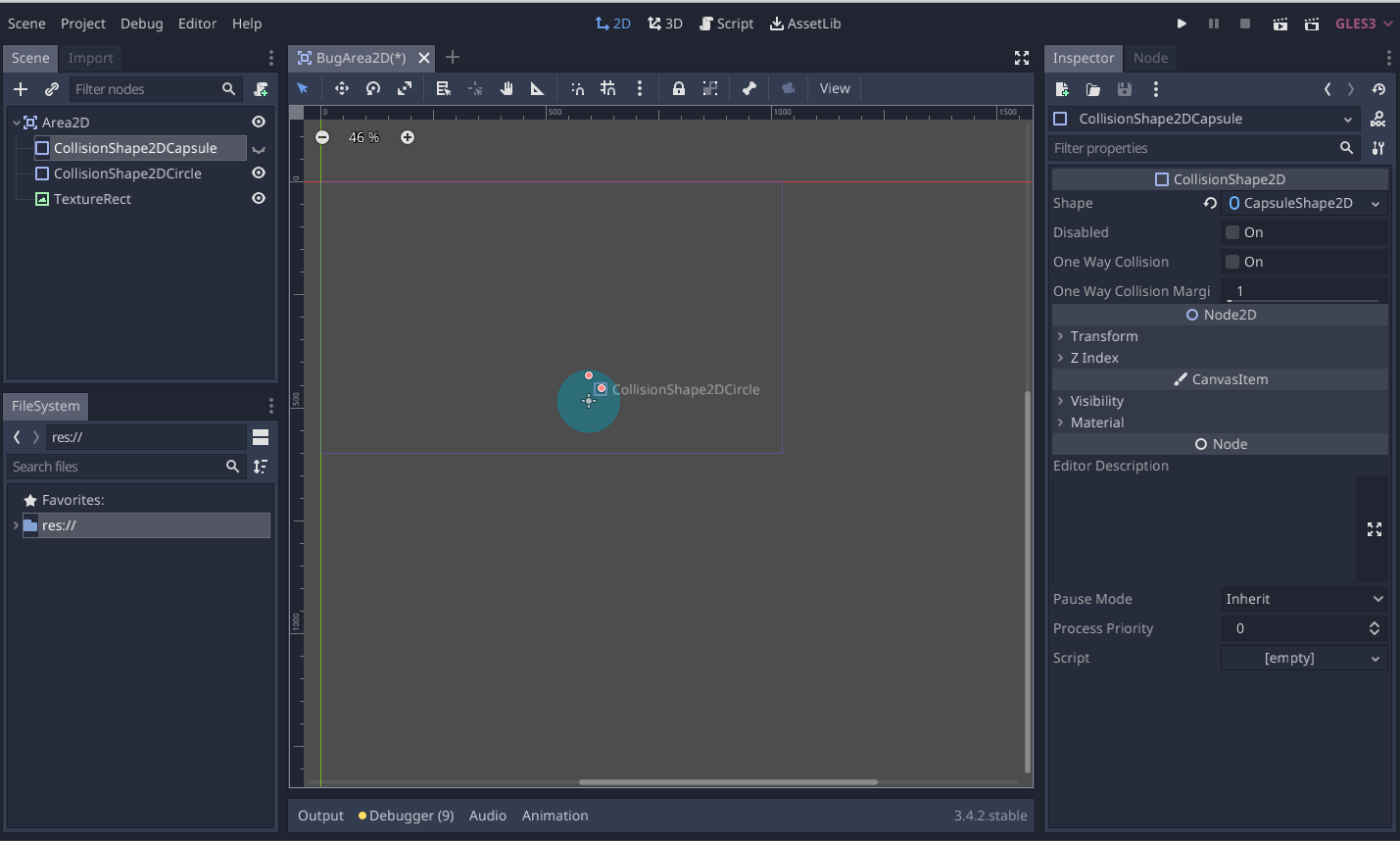
Task: Open inspector history with the clock icon
Action: coord(1378,89)
